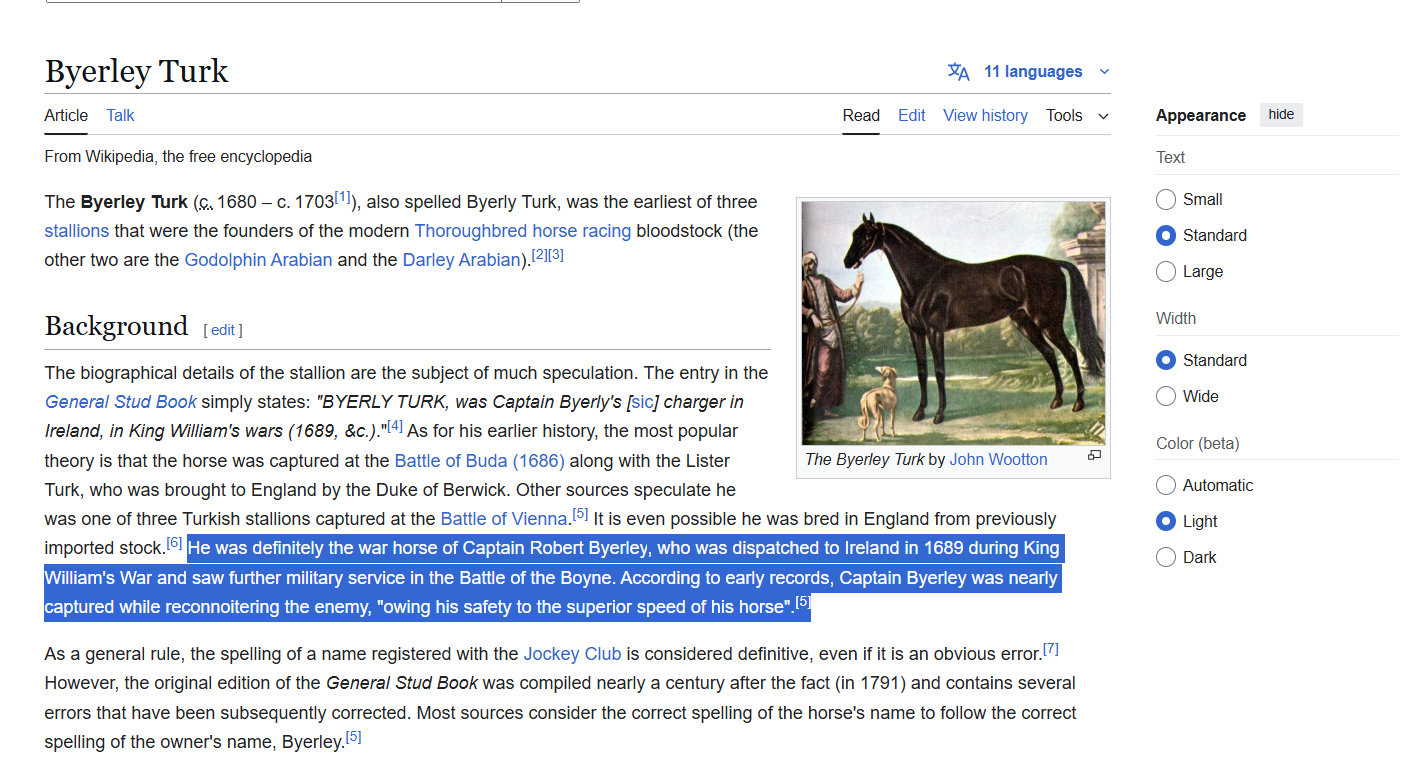Open the Battle of Vienna link

tap(504, 519)
